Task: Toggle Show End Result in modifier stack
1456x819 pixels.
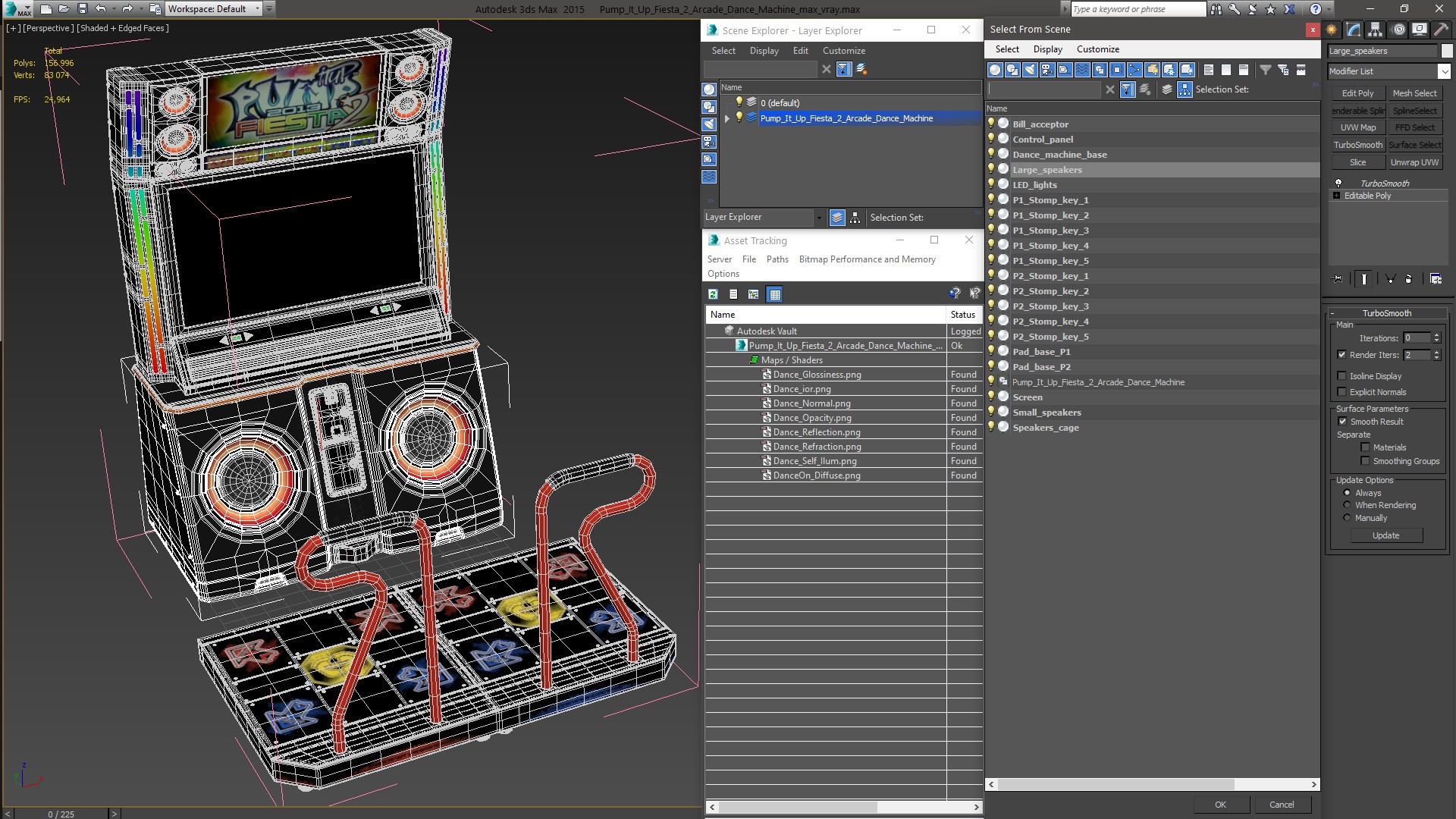Action: point(1364,279)
